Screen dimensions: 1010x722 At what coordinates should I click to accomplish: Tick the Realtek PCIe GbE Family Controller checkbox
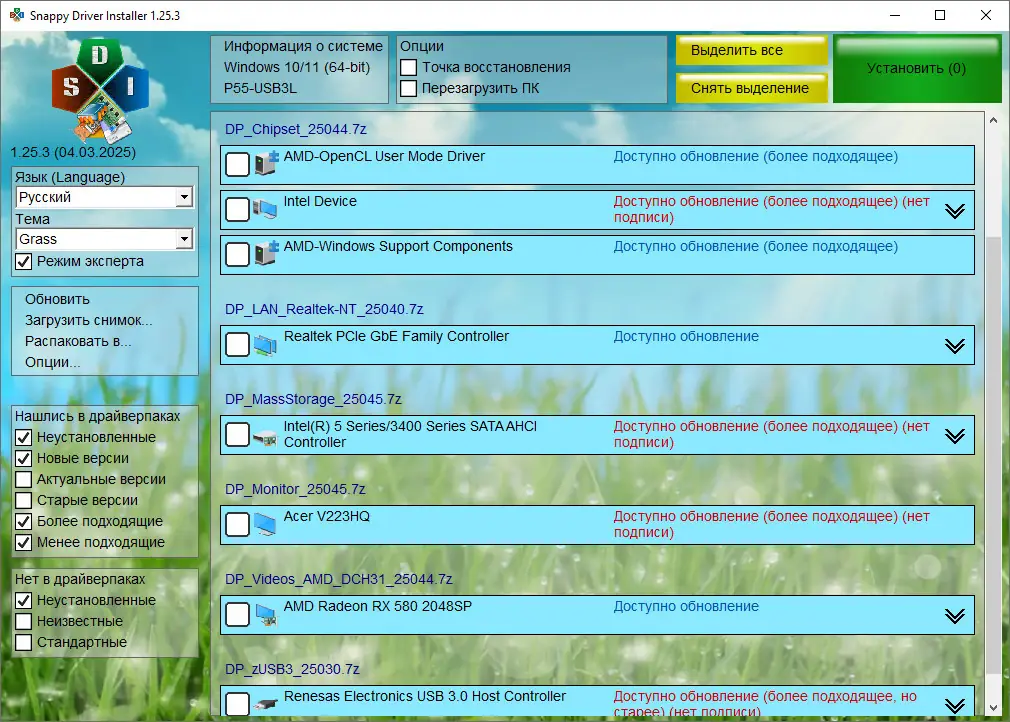(x=237, y=344)
